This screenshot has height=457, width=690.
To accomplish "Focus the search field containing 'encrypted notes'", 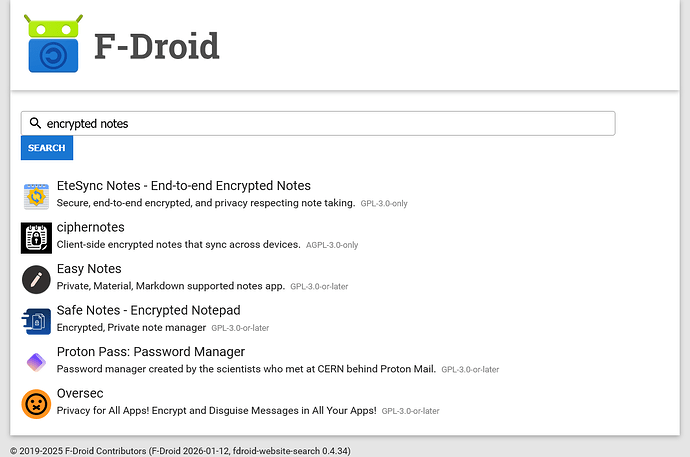I will coord(320,123).
